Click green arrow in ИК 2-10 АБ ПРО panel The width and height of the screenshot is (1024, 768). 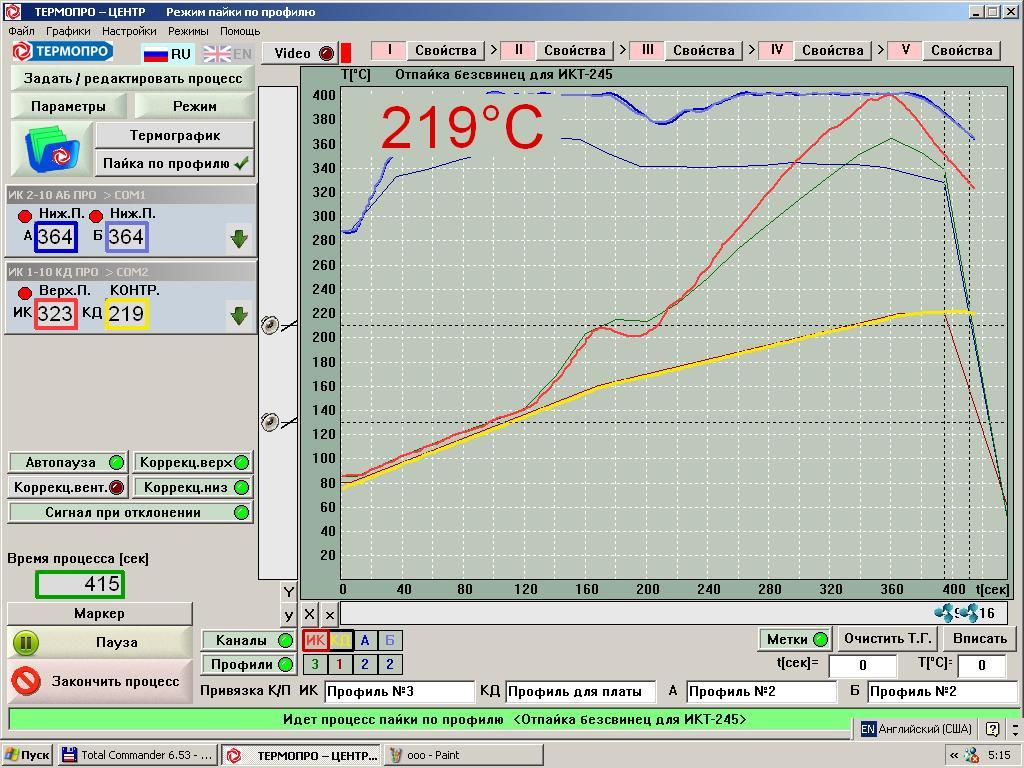point(239,238)
